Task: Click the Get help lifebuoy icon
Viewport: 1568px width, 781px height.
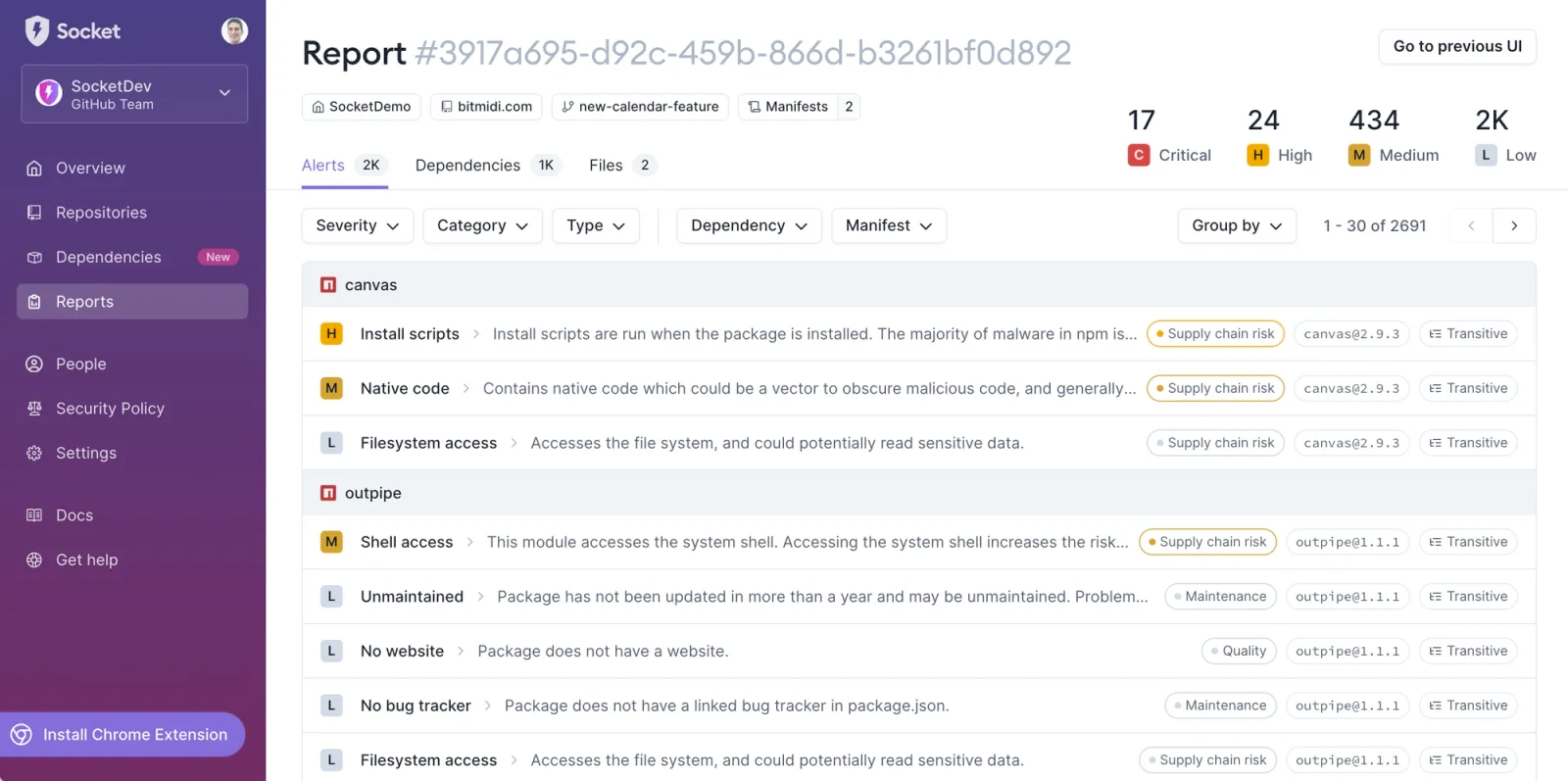Action: tap(34, 561)
